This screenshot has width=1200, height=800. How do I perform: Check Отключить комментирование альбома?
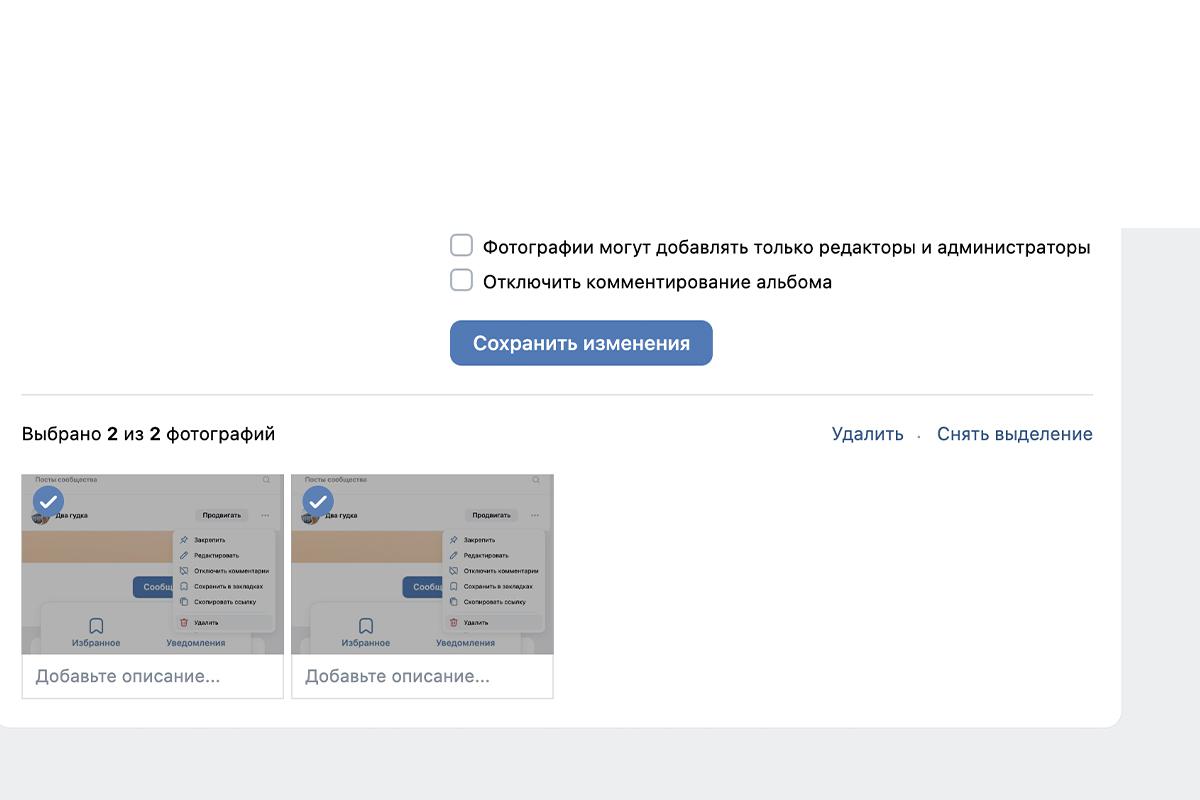point(461,280)
